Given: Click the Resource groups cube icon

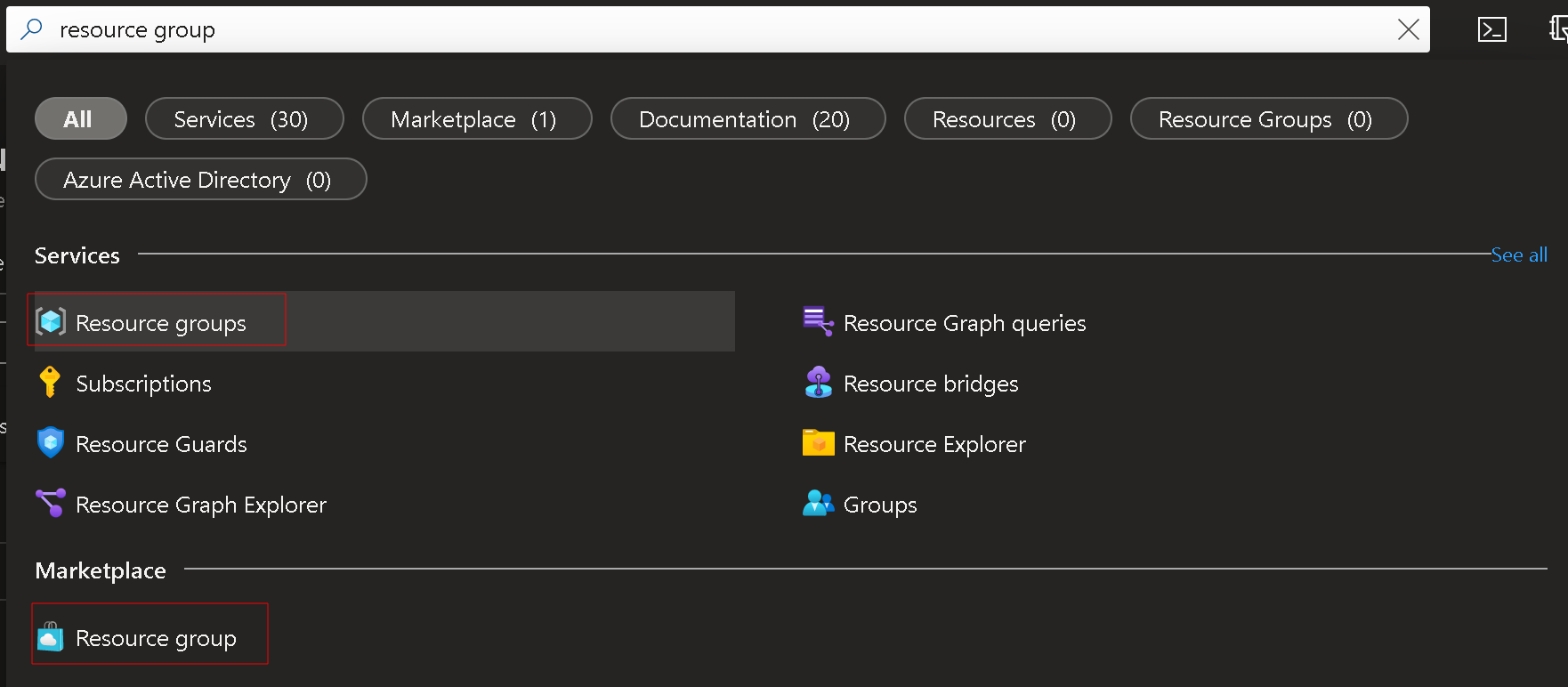Looking at the screenshot, I should coord(51,321).
